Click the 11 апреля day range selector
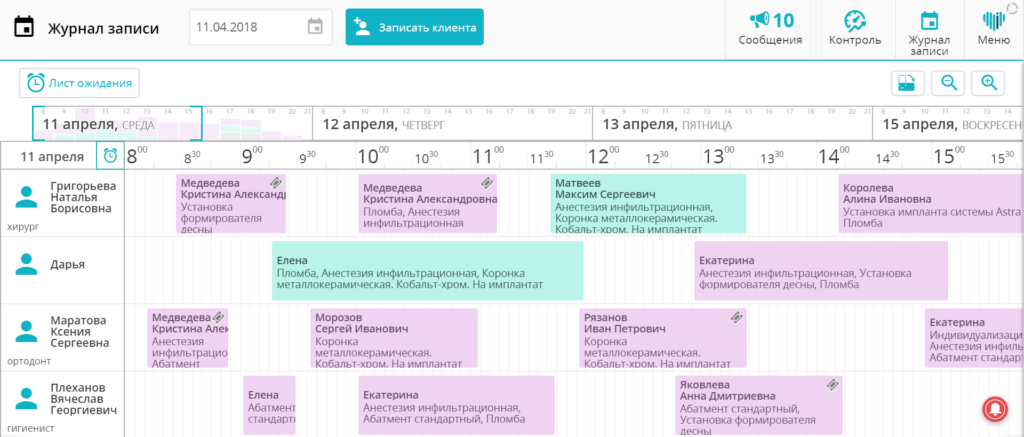The image size is (1024, 437). click(x=117, y=123)
